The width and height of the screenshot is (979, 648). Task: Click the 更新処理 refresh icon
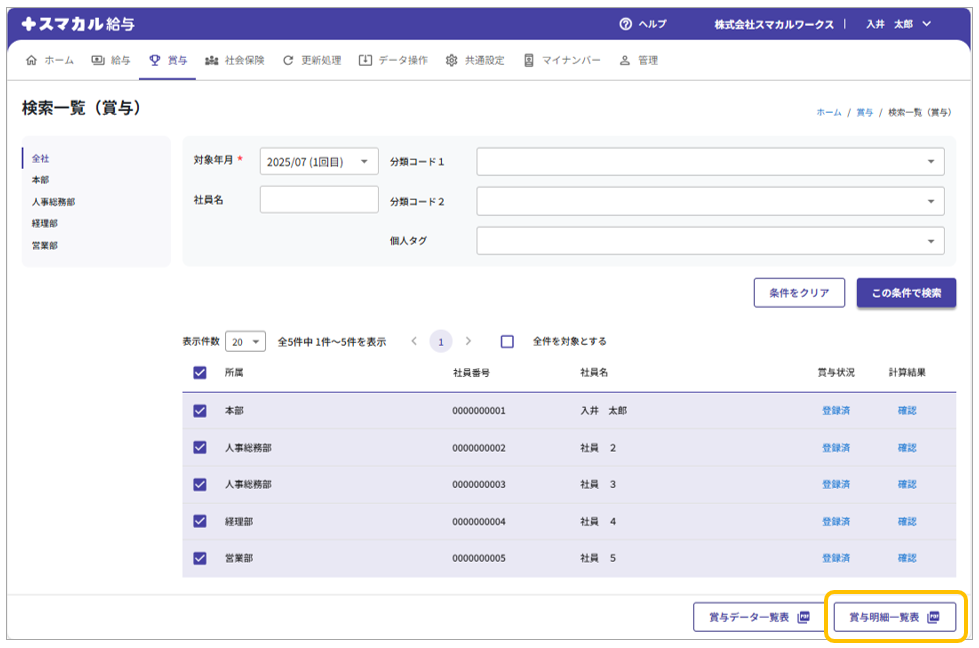tap(289, 60)
